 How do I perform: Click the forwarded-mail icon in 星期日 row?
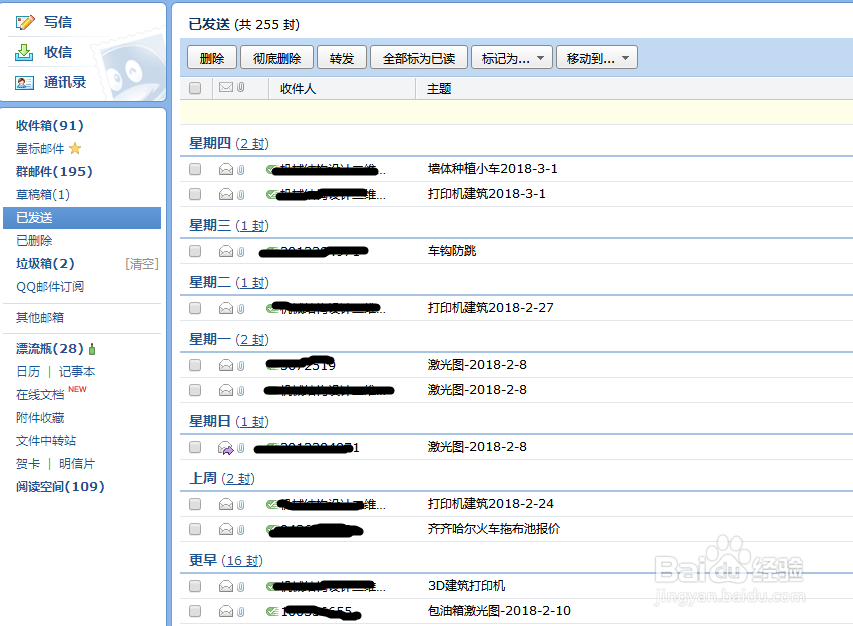point(226,448)
